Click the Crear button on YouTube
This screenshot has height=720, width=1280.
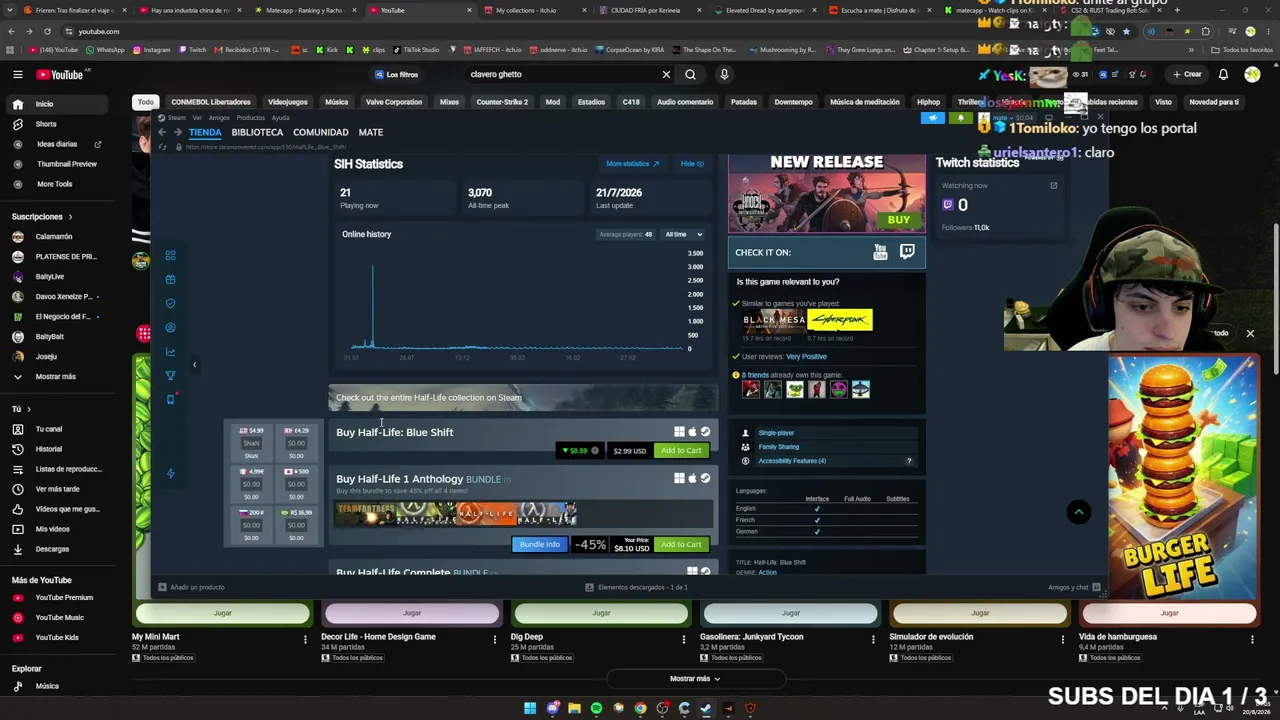click(1187, 74)
